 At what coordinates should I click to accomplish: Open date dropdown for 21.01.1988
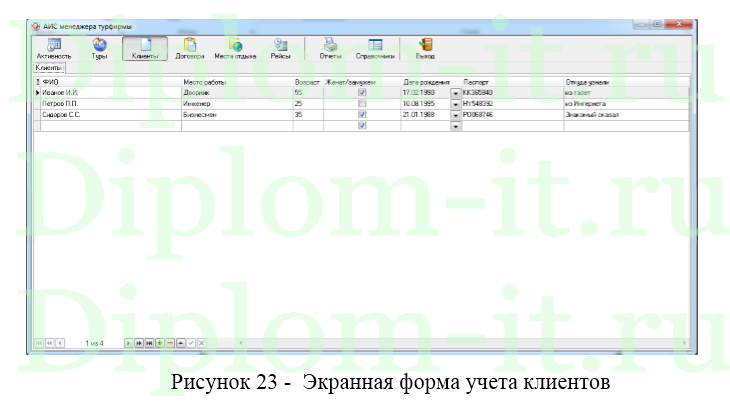(456, 115)
